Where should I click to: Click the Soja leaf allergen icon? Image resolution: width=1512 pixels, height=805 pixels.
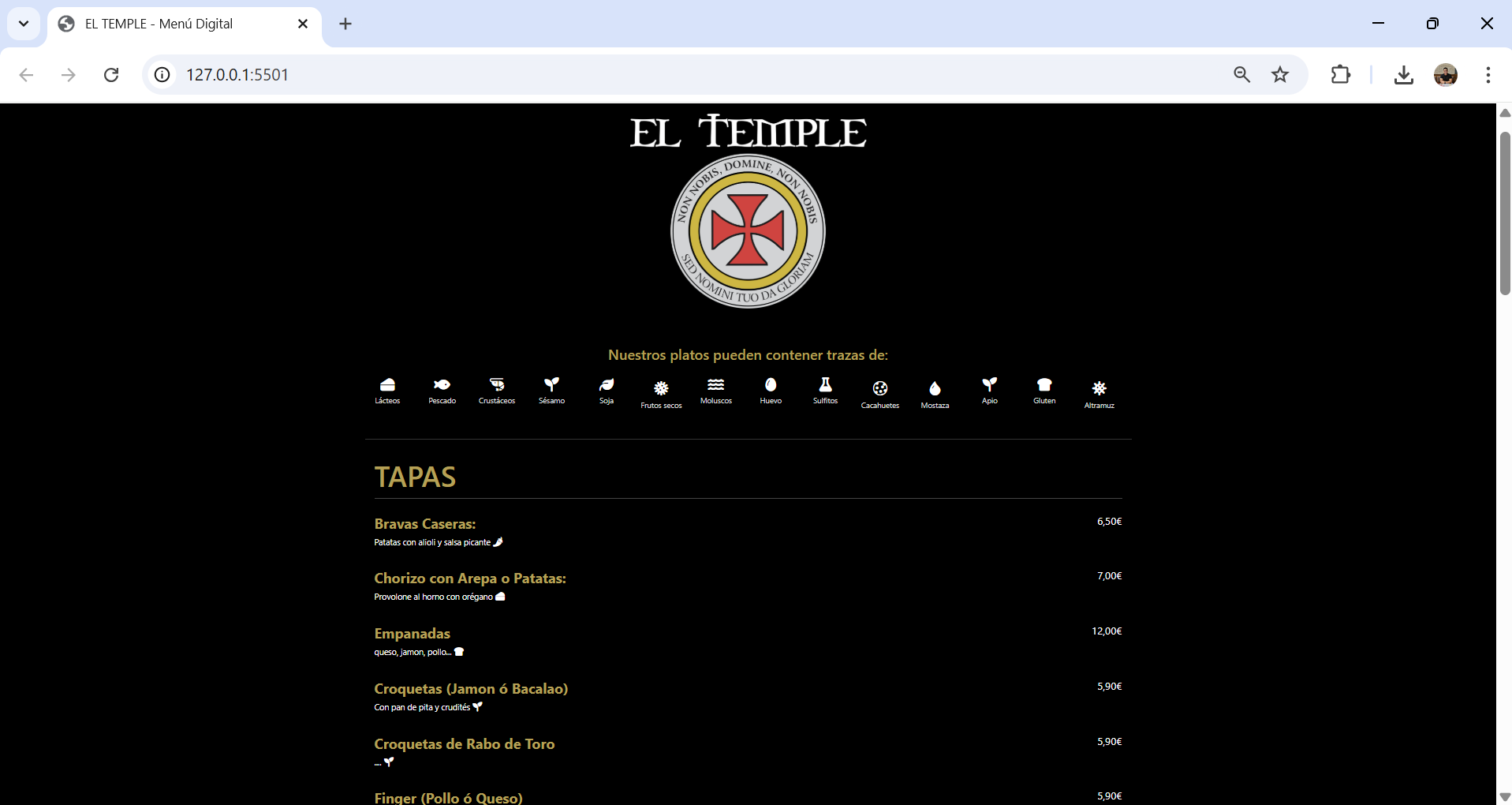(607, 384)
